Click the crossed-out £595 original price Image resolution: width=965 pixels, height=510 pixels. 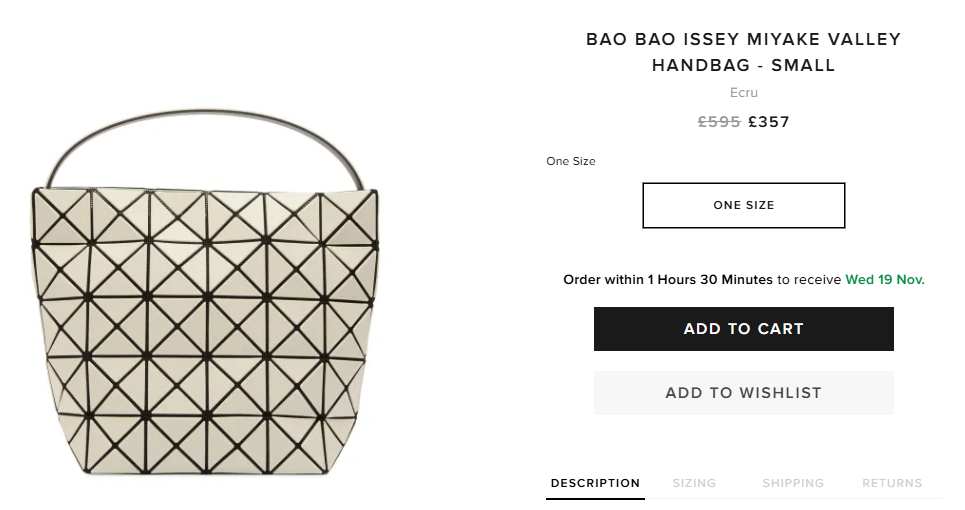coord(719,122)
